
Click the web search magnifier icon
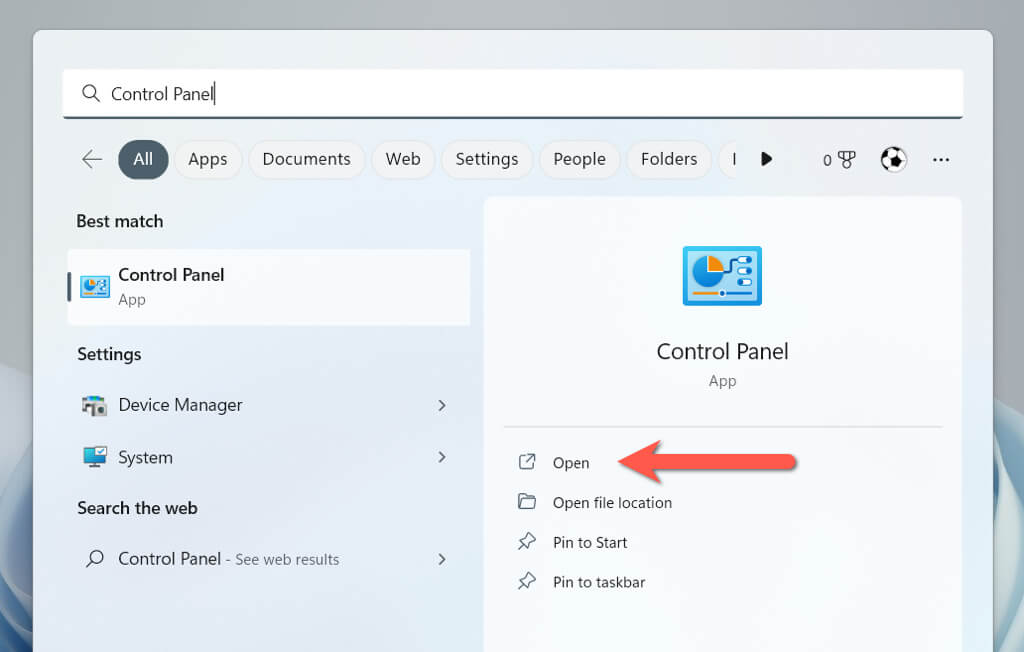pos(95,559)
